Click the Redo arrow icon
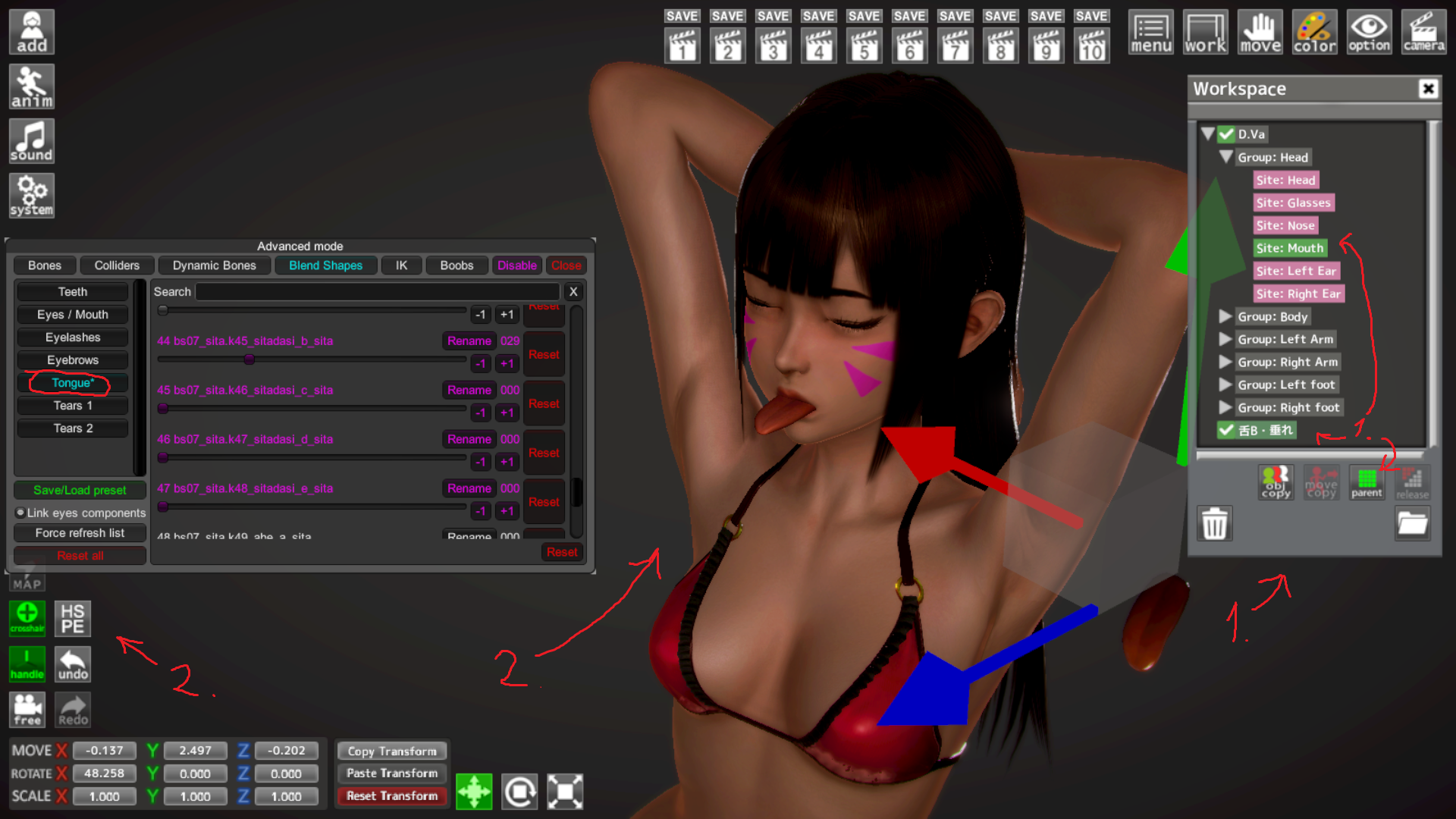The width and height of the screenshot is (1456, 819). tap(73, 710)
